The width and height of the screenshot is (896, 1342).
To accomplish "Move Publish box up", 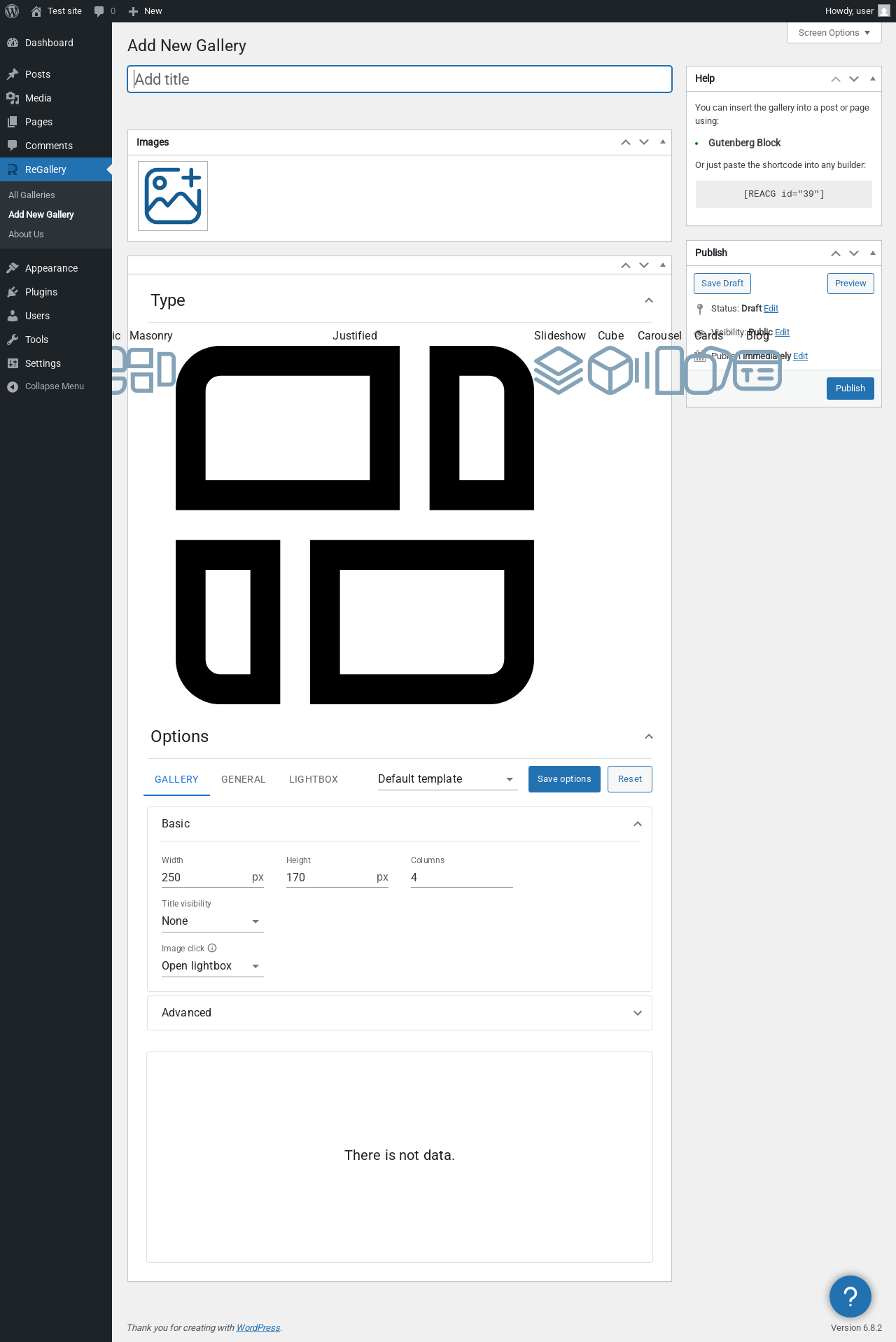I will (836, 253).
